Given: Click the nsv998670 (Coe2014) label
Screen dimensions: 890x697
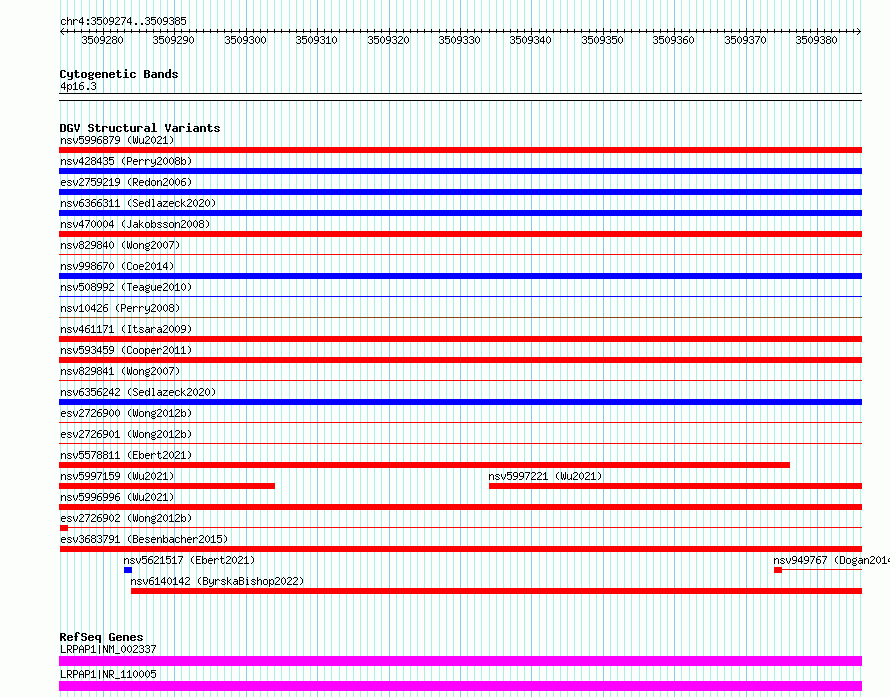Looking at the screenshot, I should tap(117, 266).
